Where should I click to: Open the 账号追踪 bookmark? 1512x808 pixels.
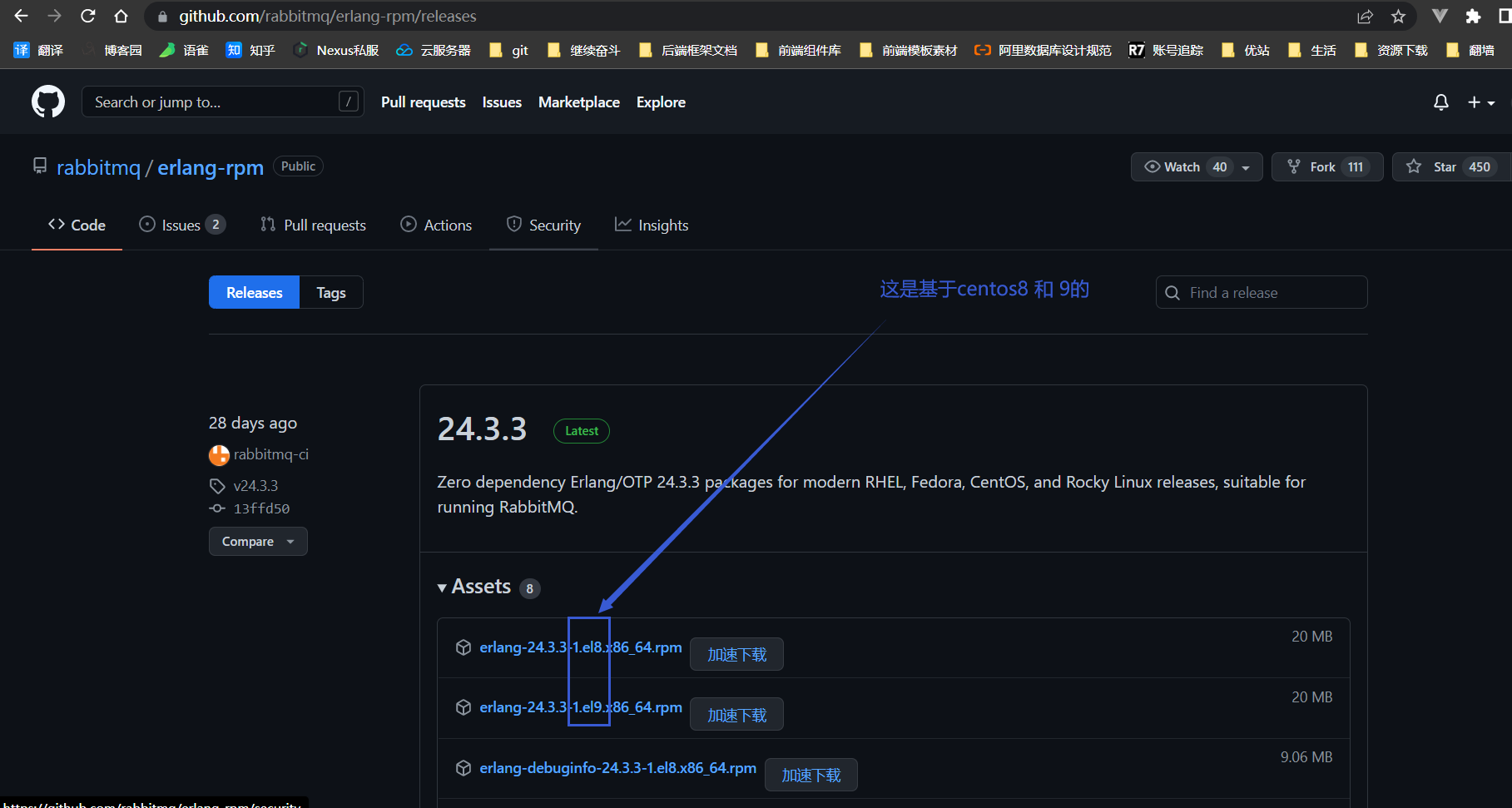[1166, 50]
